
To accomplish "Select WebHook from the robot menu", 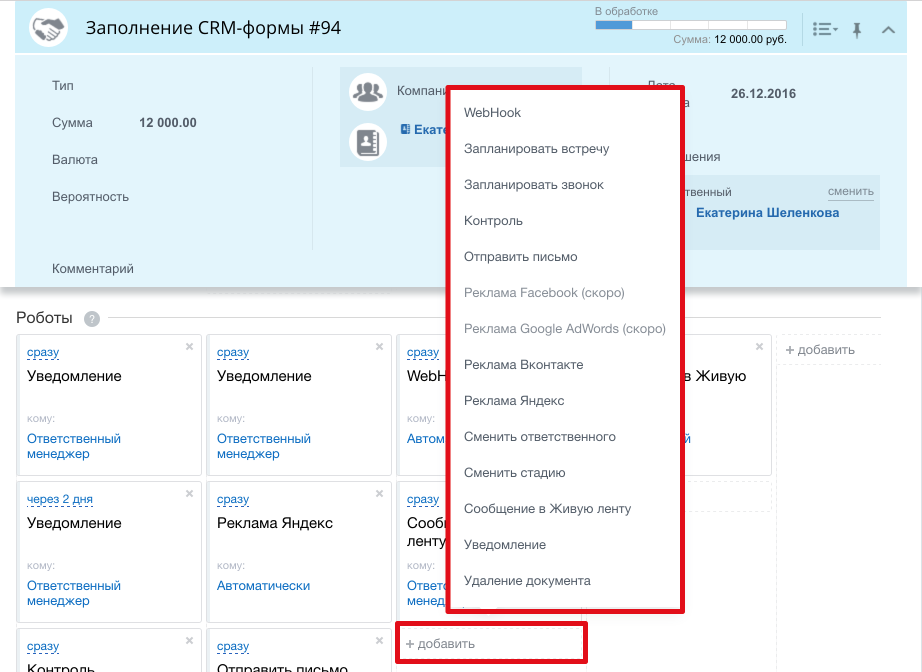I will click(492, 113).
